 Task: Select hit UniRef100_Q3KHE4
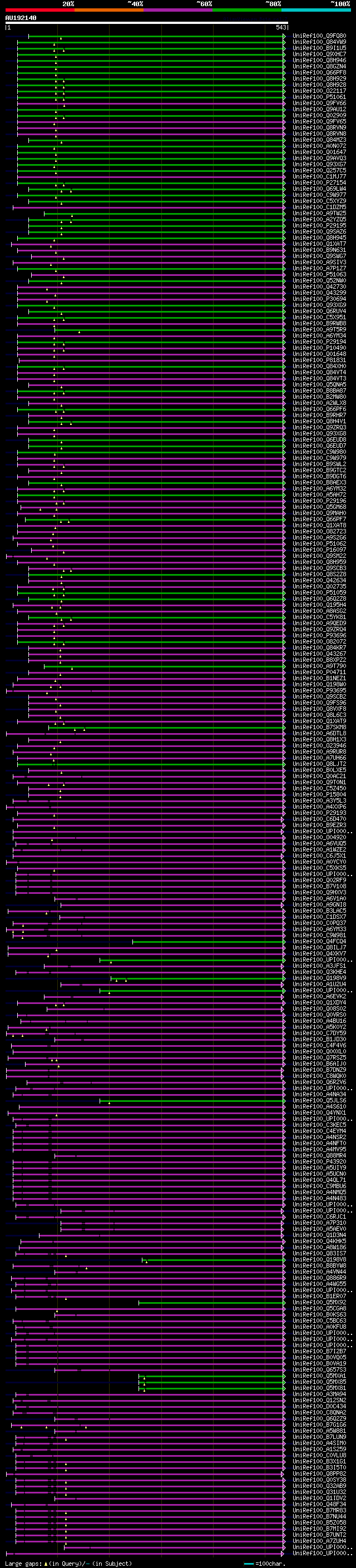pyautogui.click(x=319, y=972)
